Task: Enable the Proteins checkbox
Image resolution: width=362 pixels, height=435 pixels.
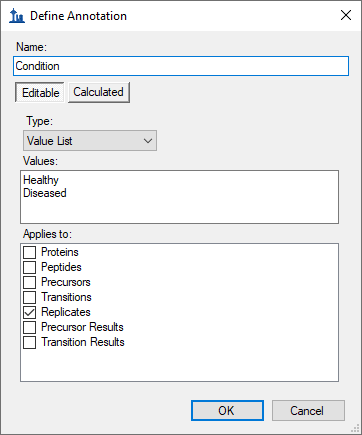Action: click(29, 252)
